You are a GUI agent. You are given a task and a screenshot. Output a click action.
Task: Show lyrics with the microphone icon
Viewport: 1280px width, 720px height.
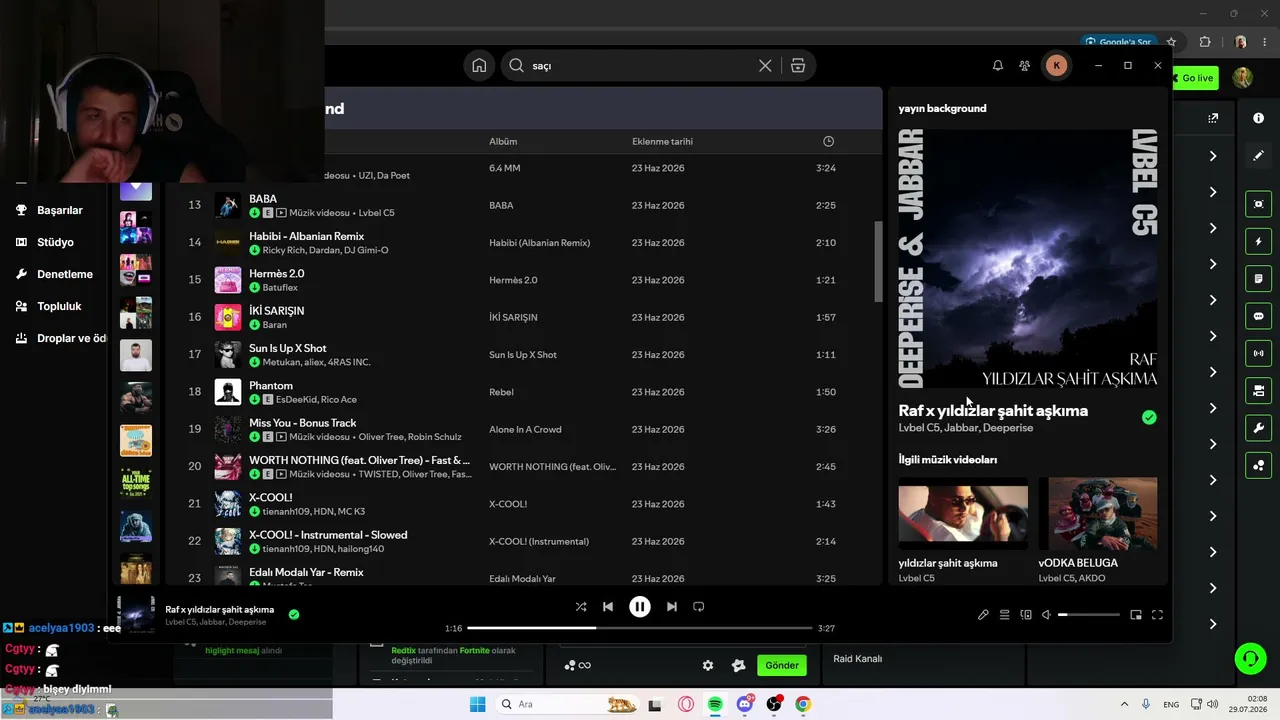(x=983, y=615)
